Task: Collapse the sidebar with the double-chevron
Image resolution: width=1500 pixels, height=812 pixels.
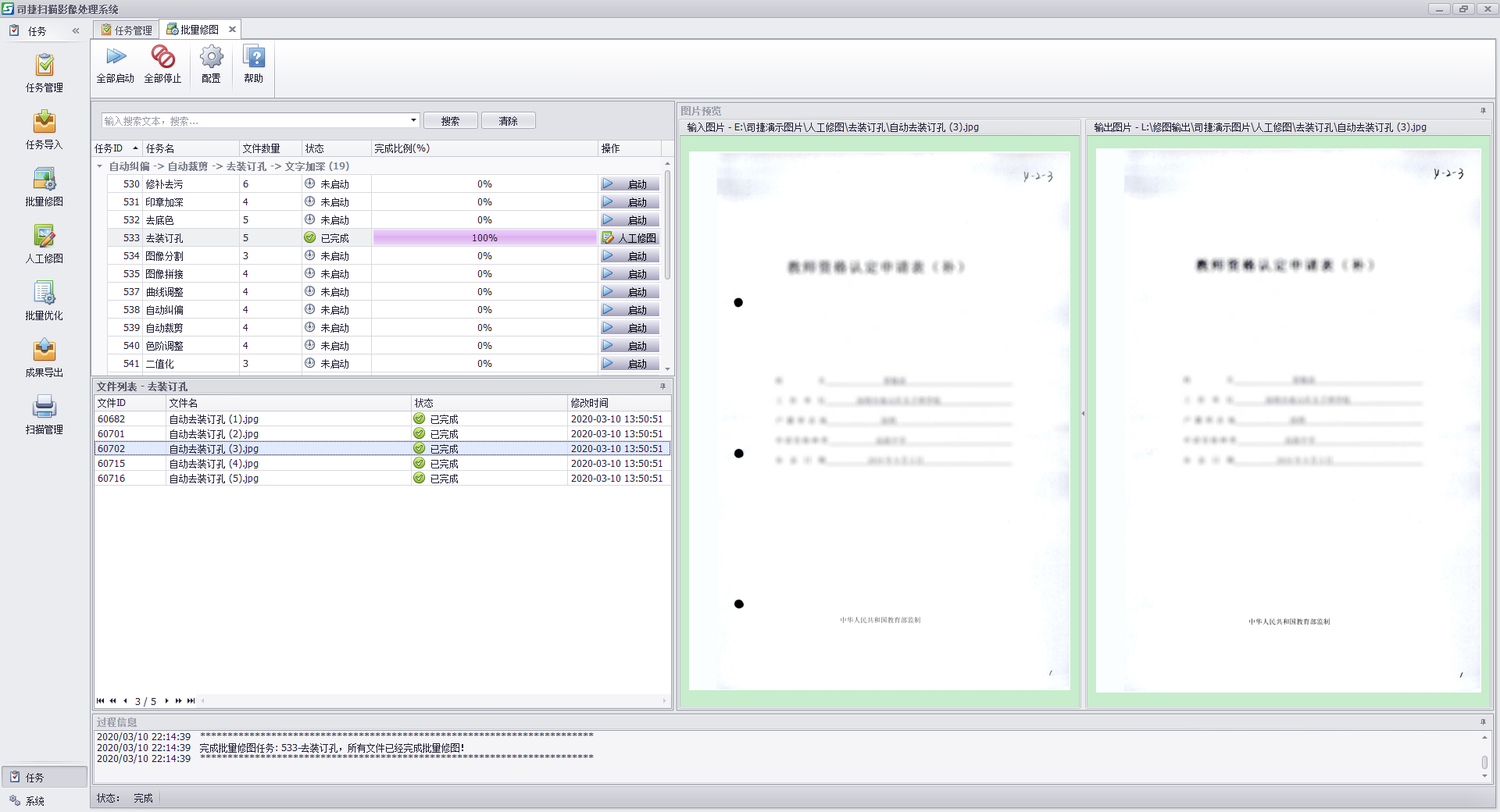Action: tap(76, 31)
